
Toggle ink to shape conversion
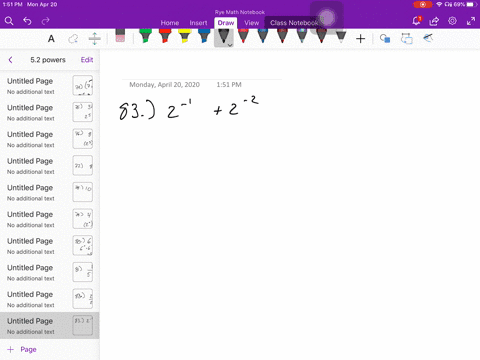(x=407, y=39)
